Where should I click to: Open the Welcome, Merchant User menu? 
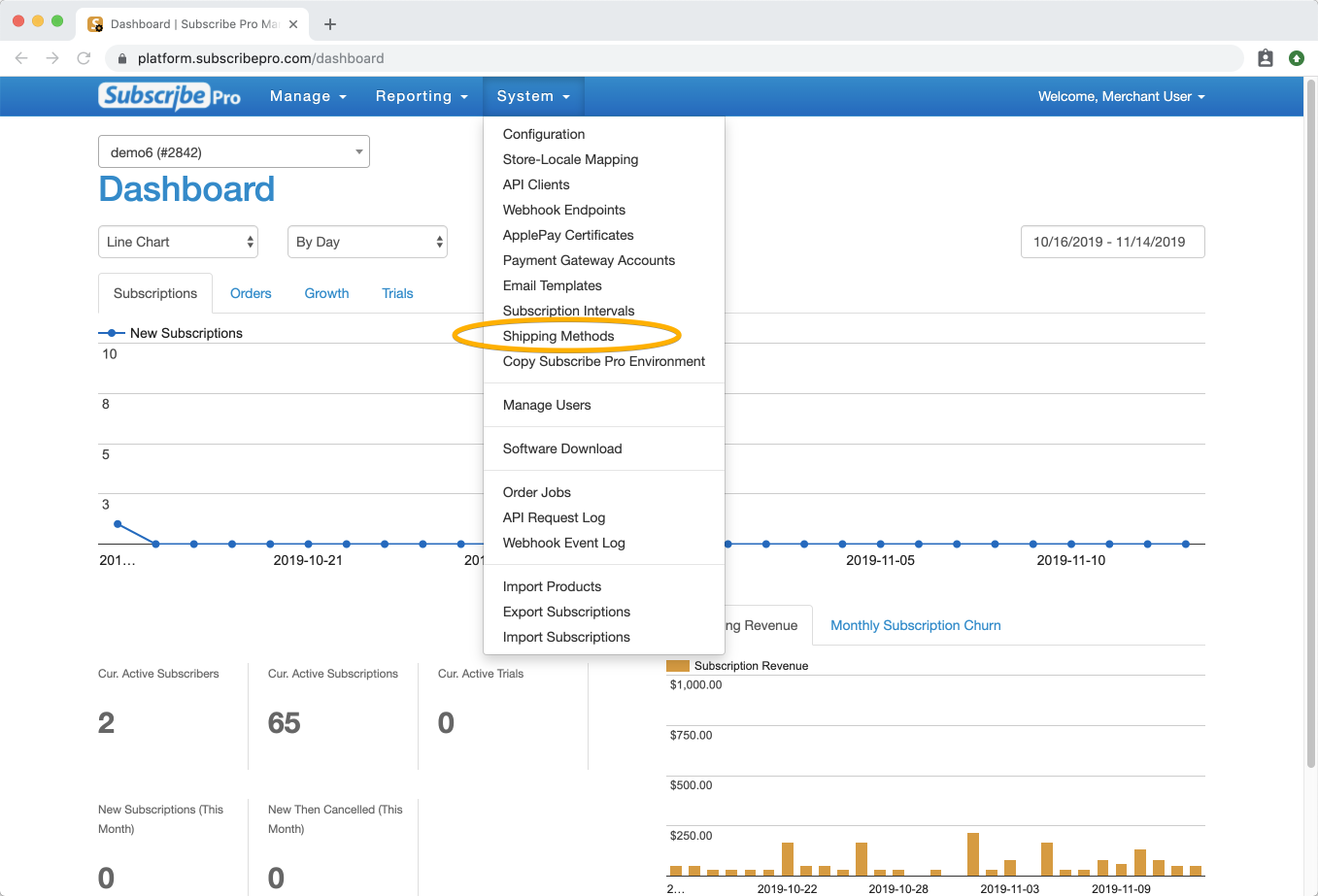pos(1121,96)
